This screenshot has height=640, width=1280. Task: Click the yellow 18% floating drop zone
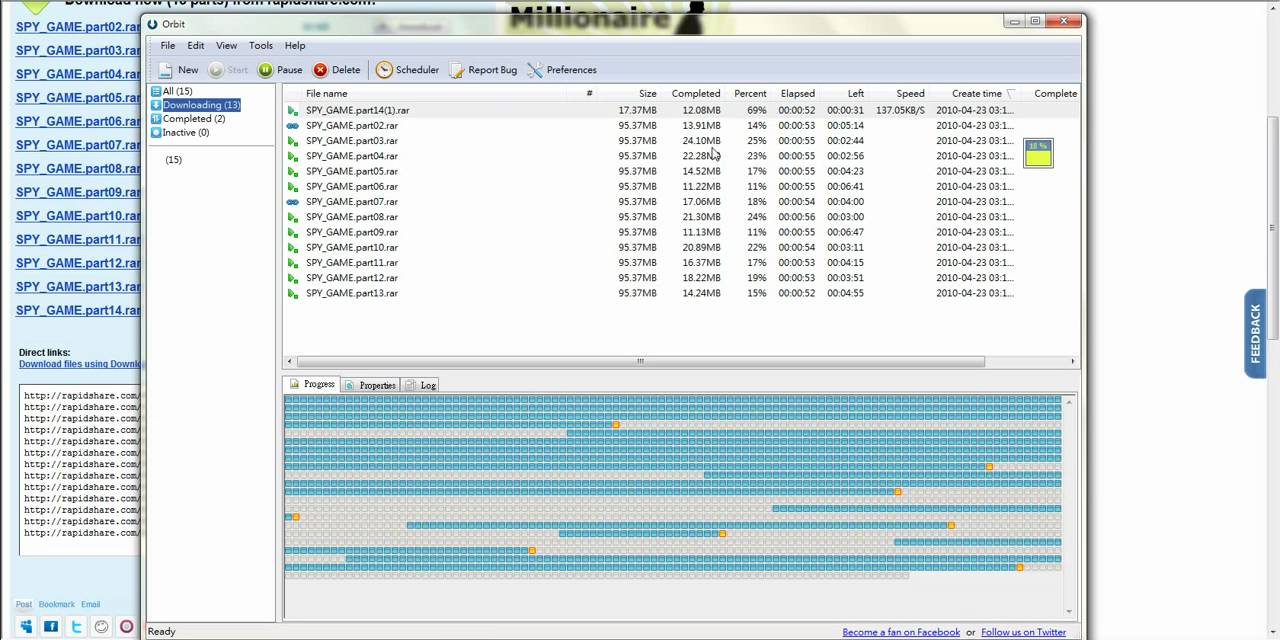pos(1038,153)
